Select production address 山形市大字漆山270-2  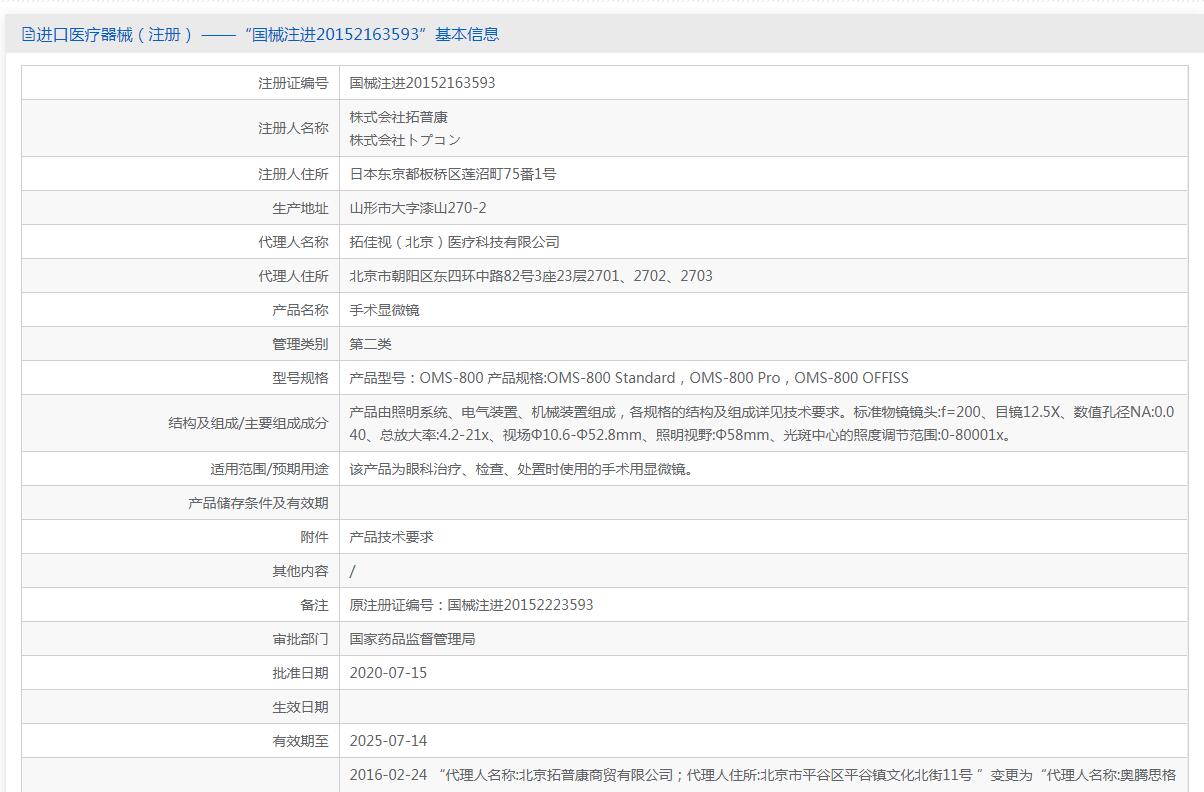[418, 208]
